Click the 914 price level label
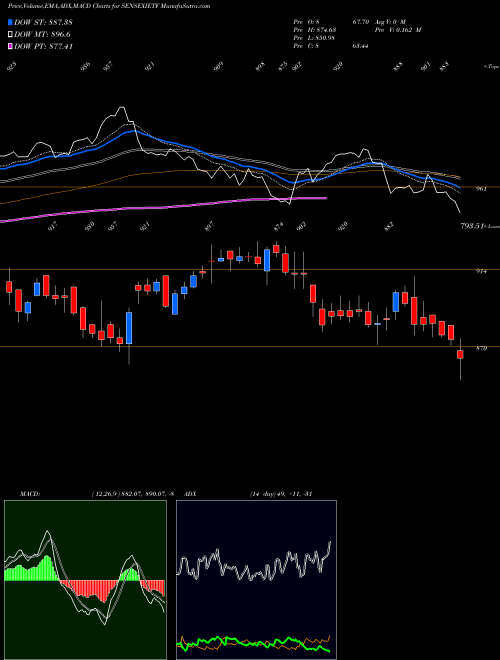 point(481,271)
